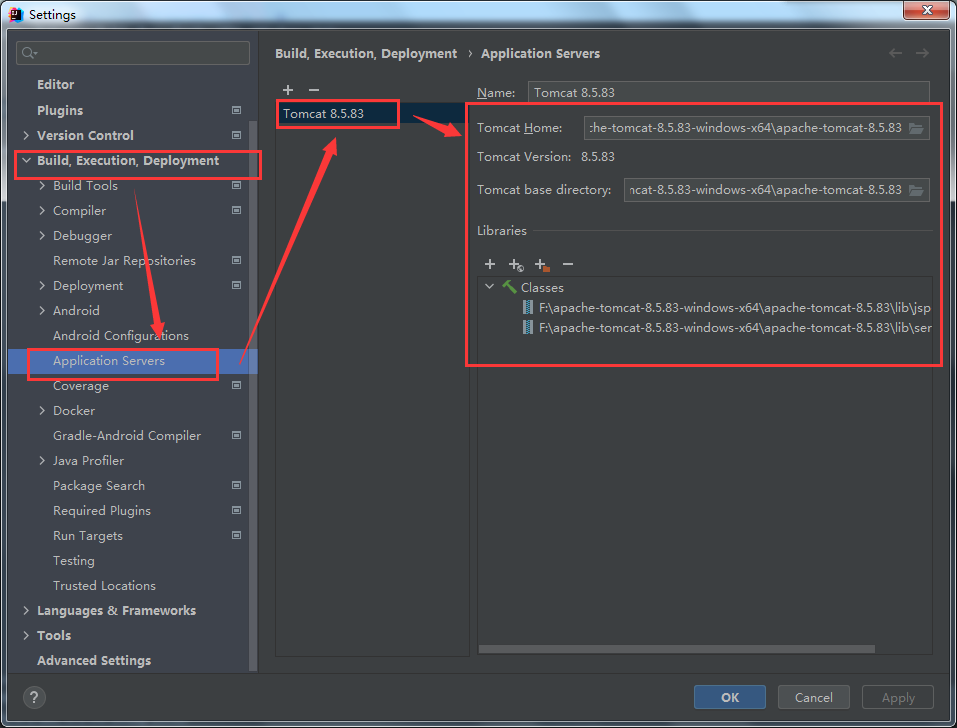Expand the Android node

tap(42, 310)
